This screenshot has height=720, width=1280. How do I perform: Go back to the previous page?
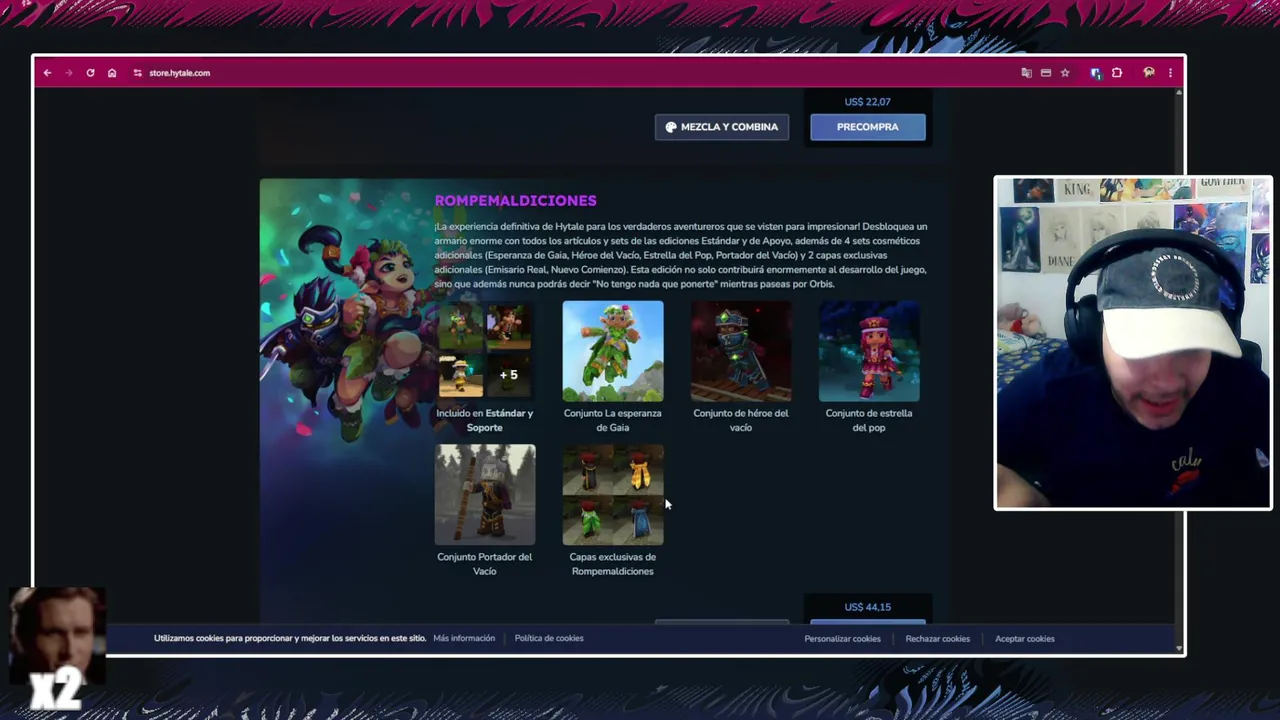coord(47,73)
